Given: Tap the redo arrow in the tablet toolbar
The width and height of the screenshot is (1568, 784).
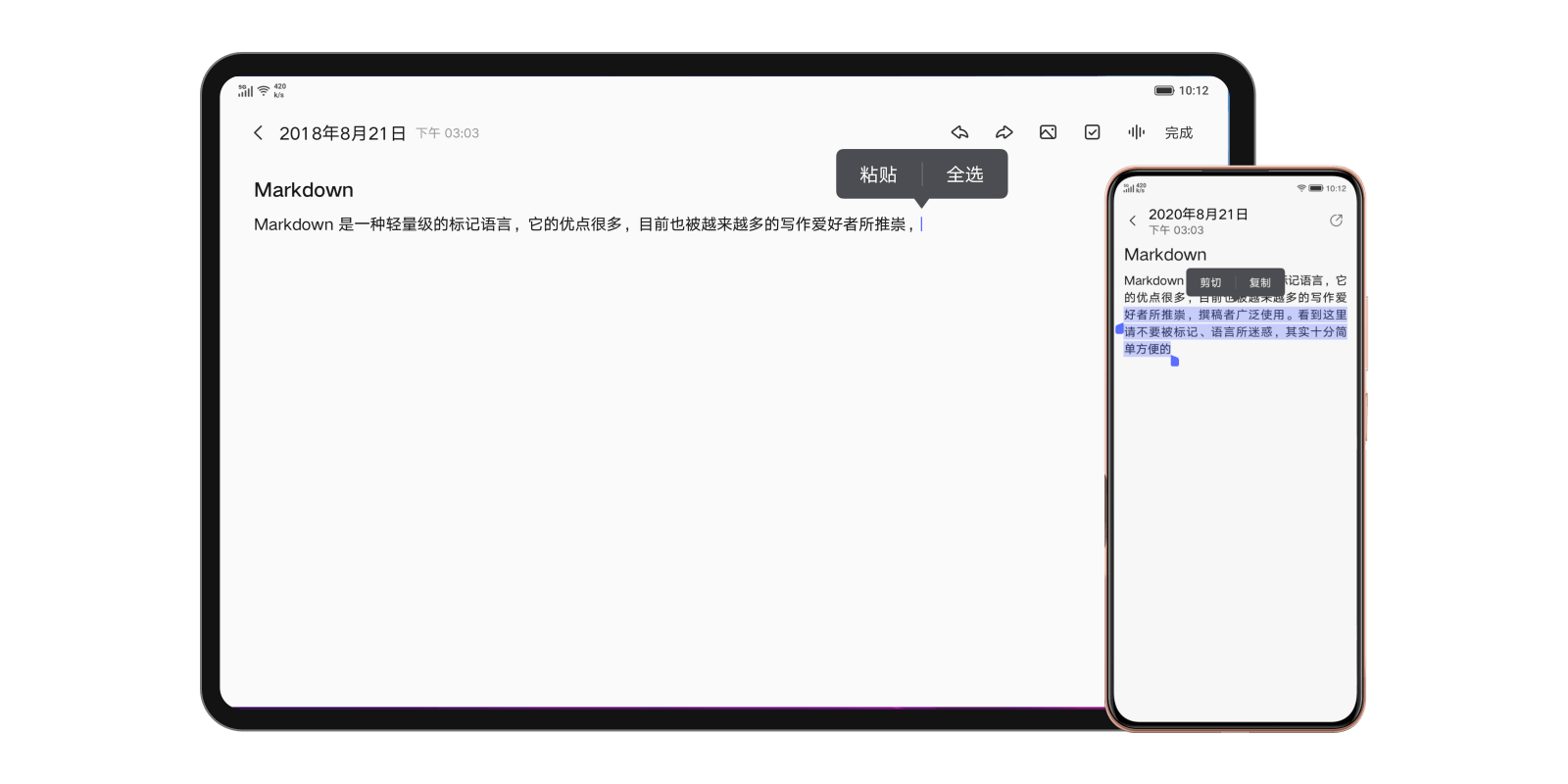Looking at the screenshot, I should tap(1004, 132).
